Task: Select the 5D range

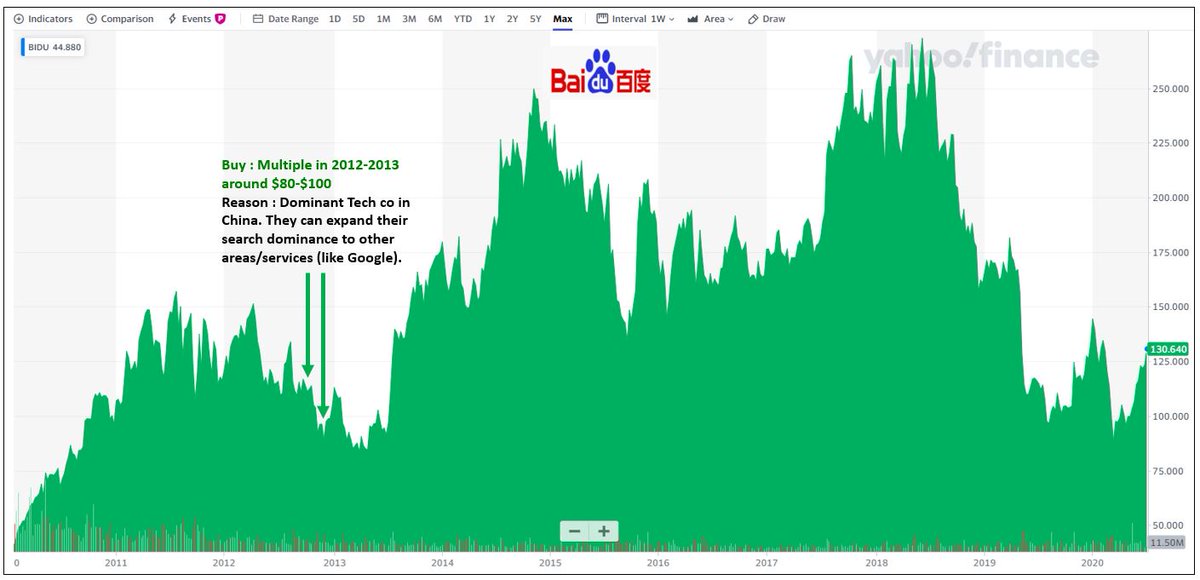Action: point(359,19)
